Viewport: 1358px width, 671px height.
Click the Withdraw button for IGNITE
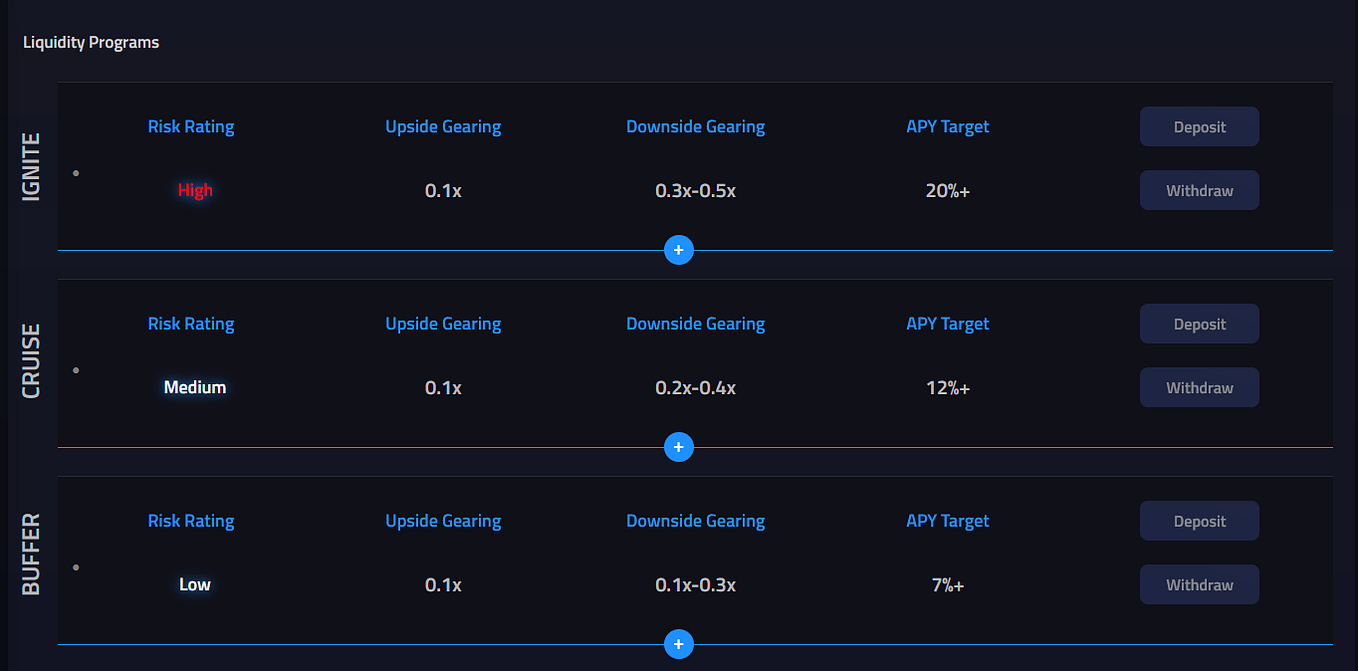point(1199,190)
